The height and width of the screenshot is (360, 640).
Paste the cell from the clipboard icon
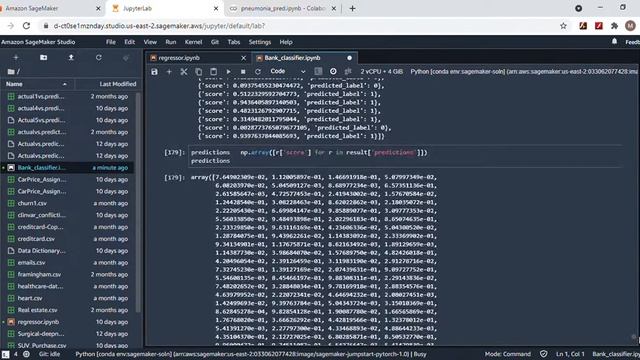click(213, 71)
